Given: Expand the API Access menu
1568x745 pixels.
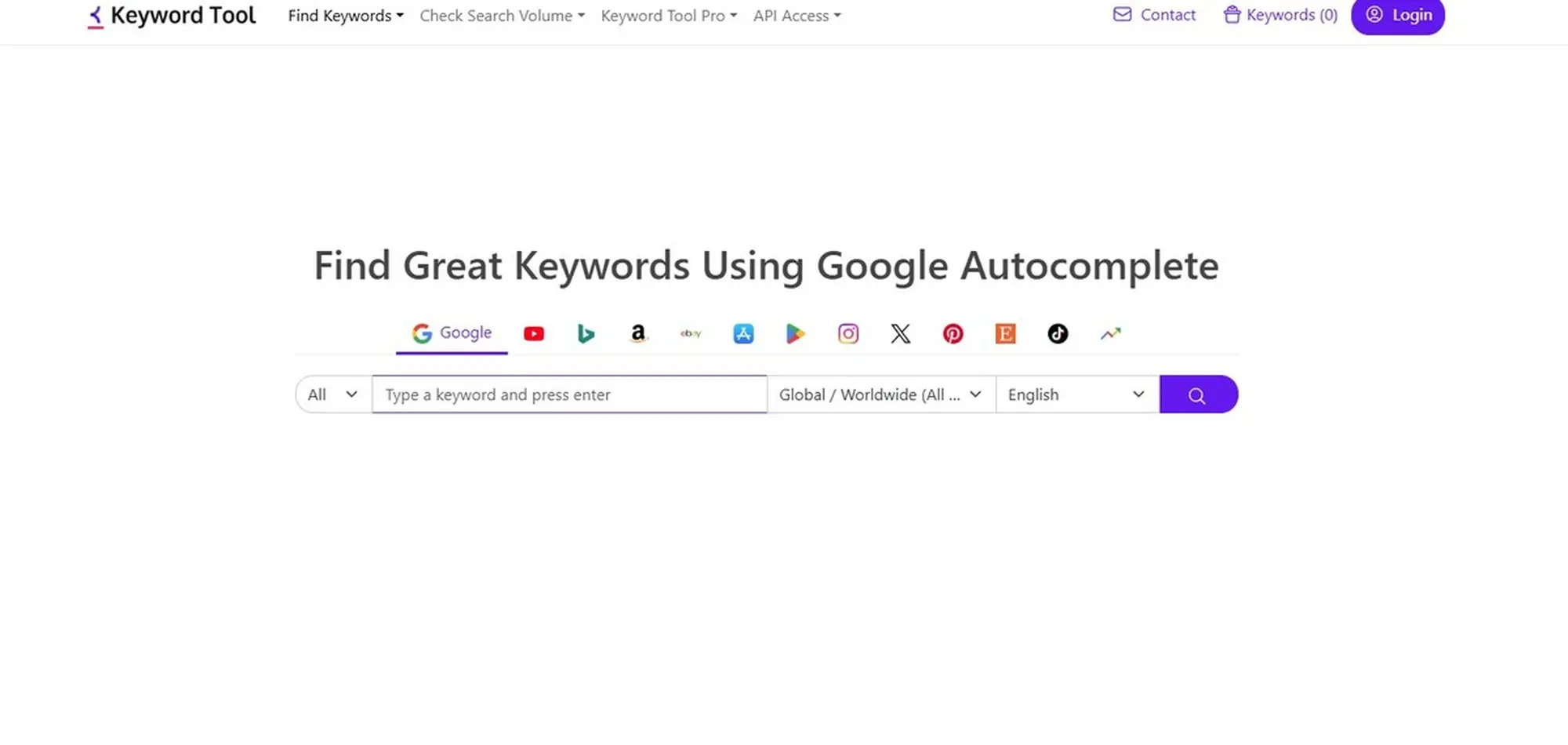Looking at the screenshot, I should click(797, 16).
